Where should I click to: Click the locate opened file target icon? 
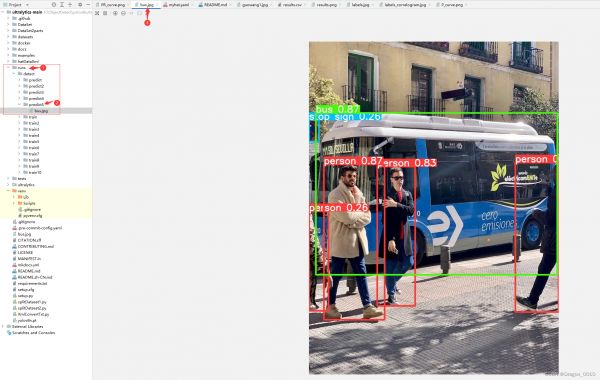click(x=54, y=5)
